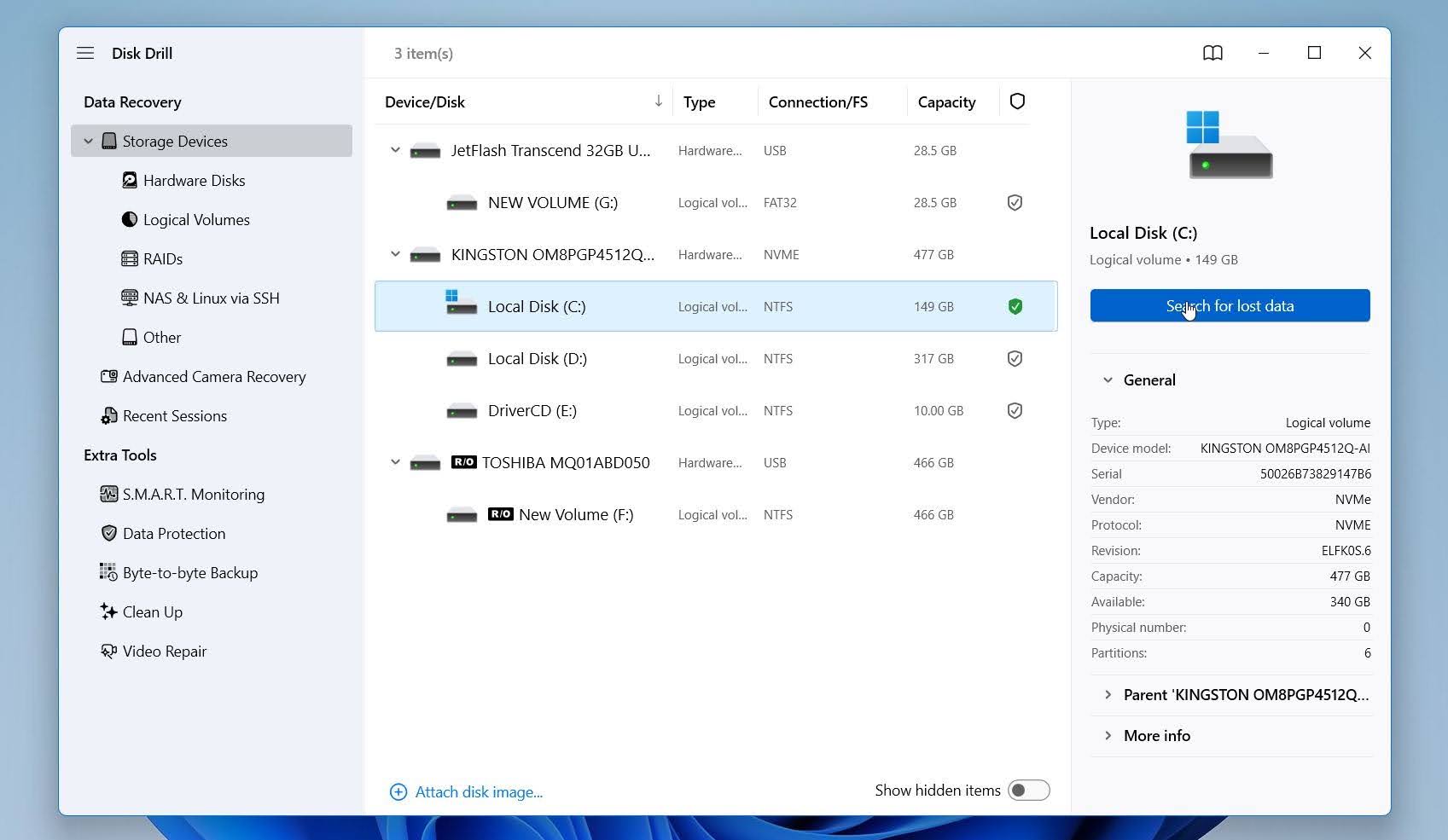Click protection shield icon for Local Disk (D:)
Image resolution: width=1448 pixels, height=840 pixels.
1015,359
